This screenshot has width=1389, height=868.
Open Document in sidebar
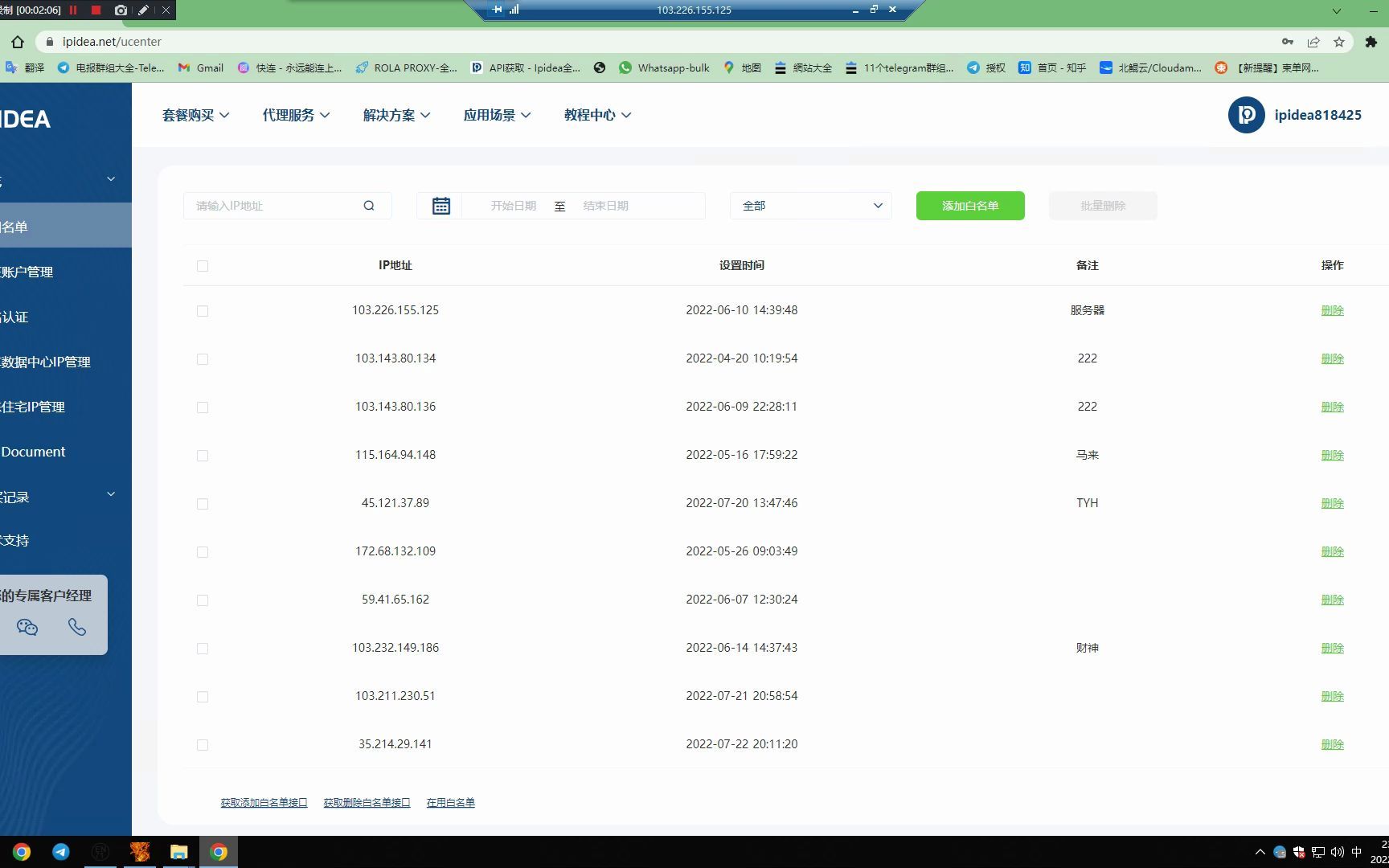pos(34,452)
